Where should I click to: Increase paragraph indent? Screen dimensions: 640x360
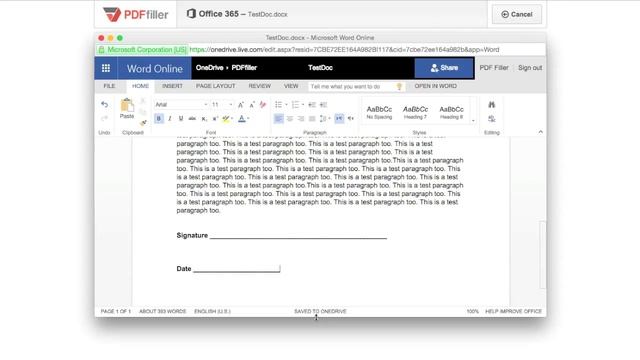tap(323, 105)
